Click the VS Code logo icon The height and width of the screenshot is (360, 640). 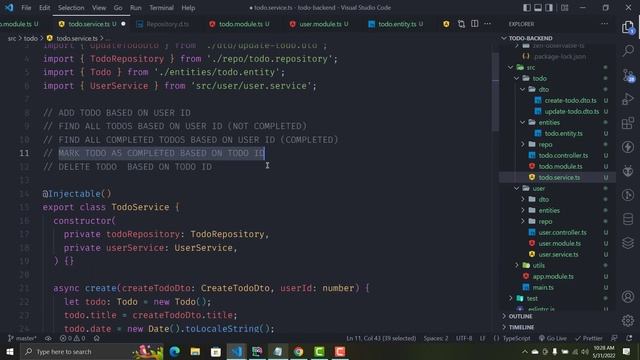click(x=9, y=8)
